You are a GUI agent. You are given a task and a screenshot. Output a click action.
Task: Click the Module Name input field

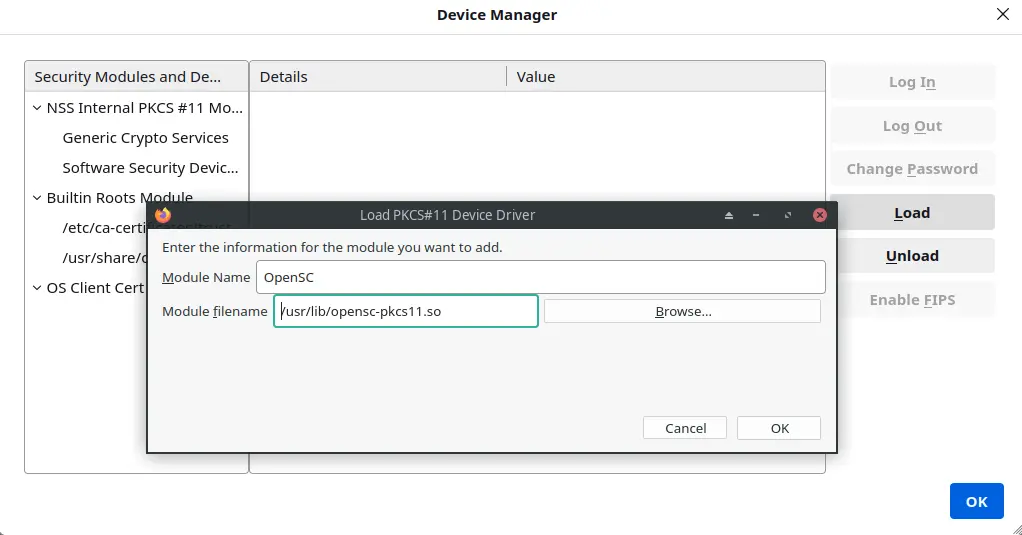(540, 277)
